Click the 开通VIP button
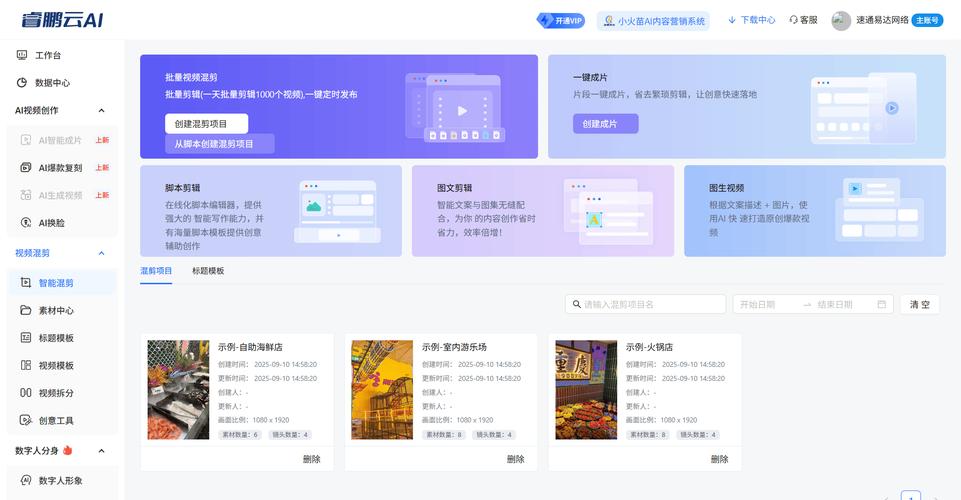This screenshot has width=961, height=500. (x=561, y=21)
